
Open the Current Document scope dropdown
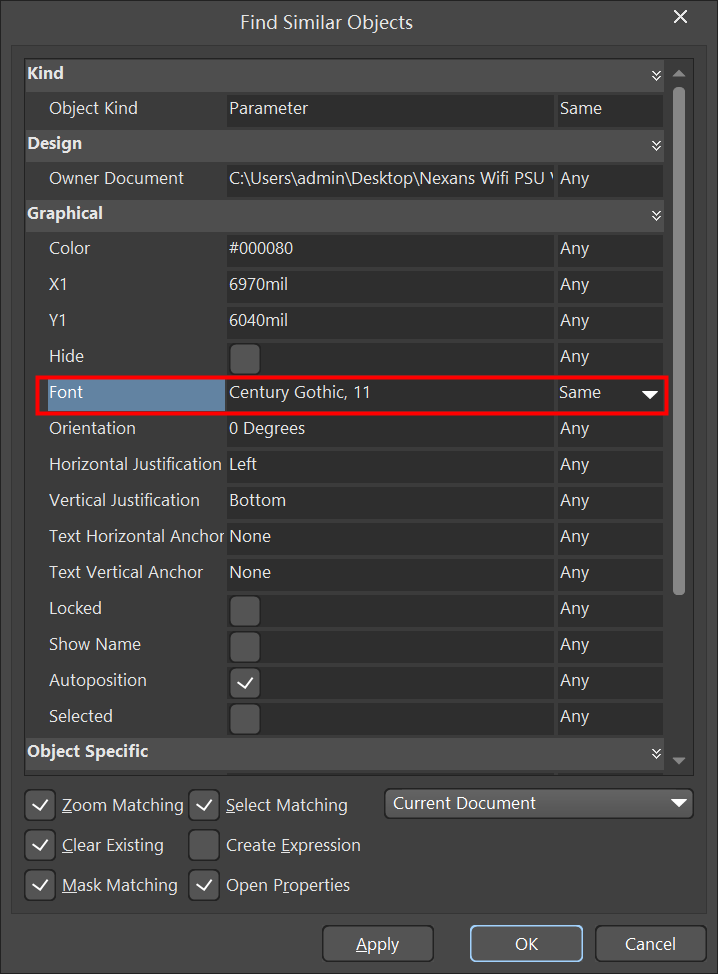[x=538, y=803]
